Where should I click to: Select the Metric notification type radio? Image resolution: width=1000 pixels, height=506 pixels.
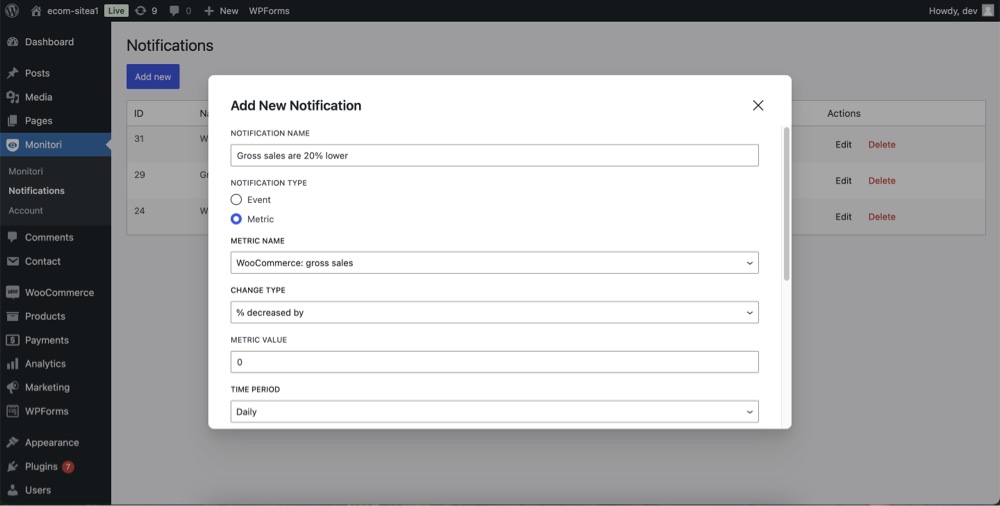point(236,219)
